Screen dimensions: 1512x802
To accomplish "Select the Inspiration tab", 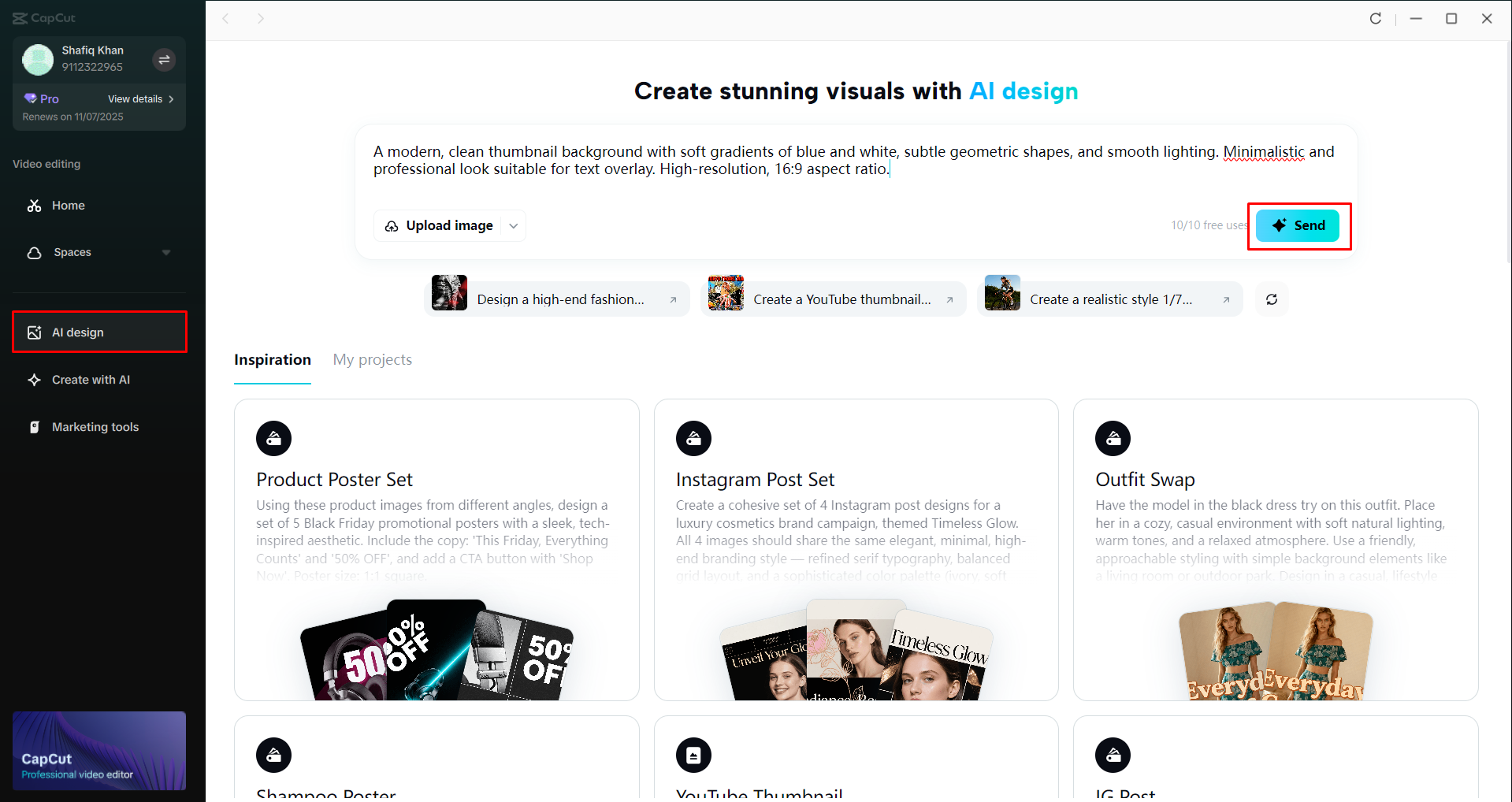I will tap(271, 359).
